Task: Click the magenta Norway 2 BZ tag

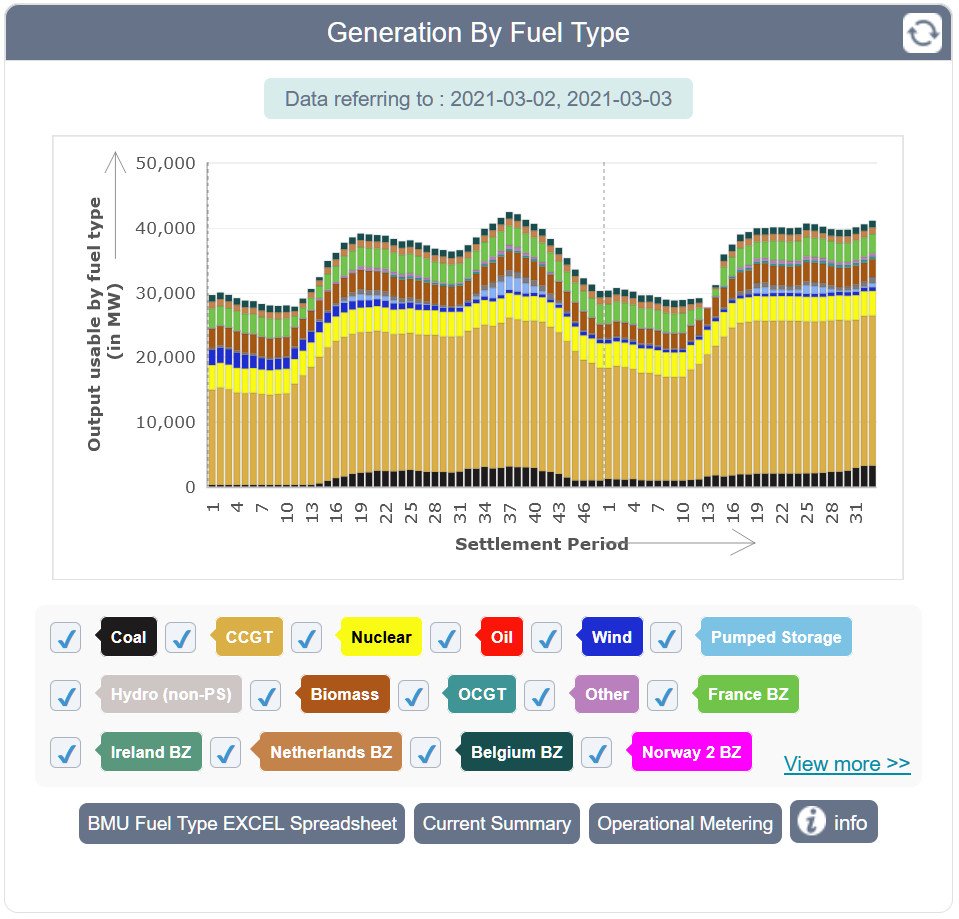Action: click(691, 752)
